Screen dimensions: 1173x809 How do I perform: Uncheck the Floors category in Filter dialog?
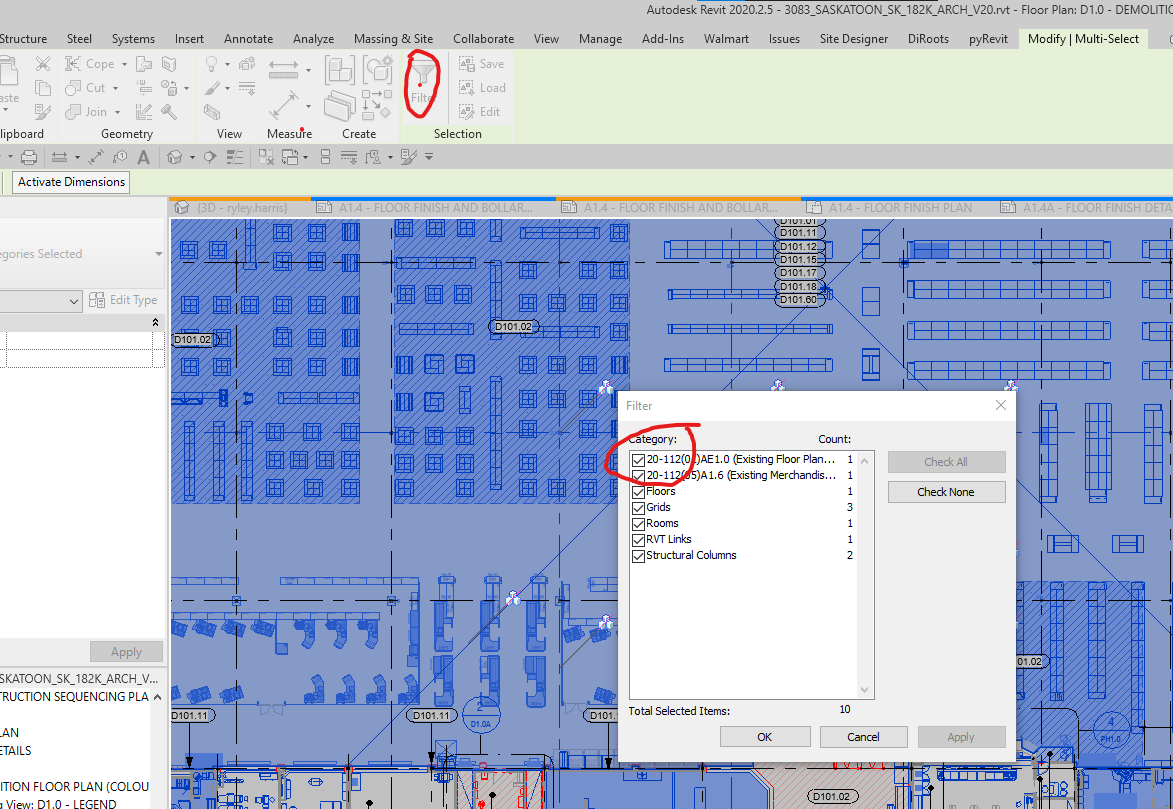point(638,491)
